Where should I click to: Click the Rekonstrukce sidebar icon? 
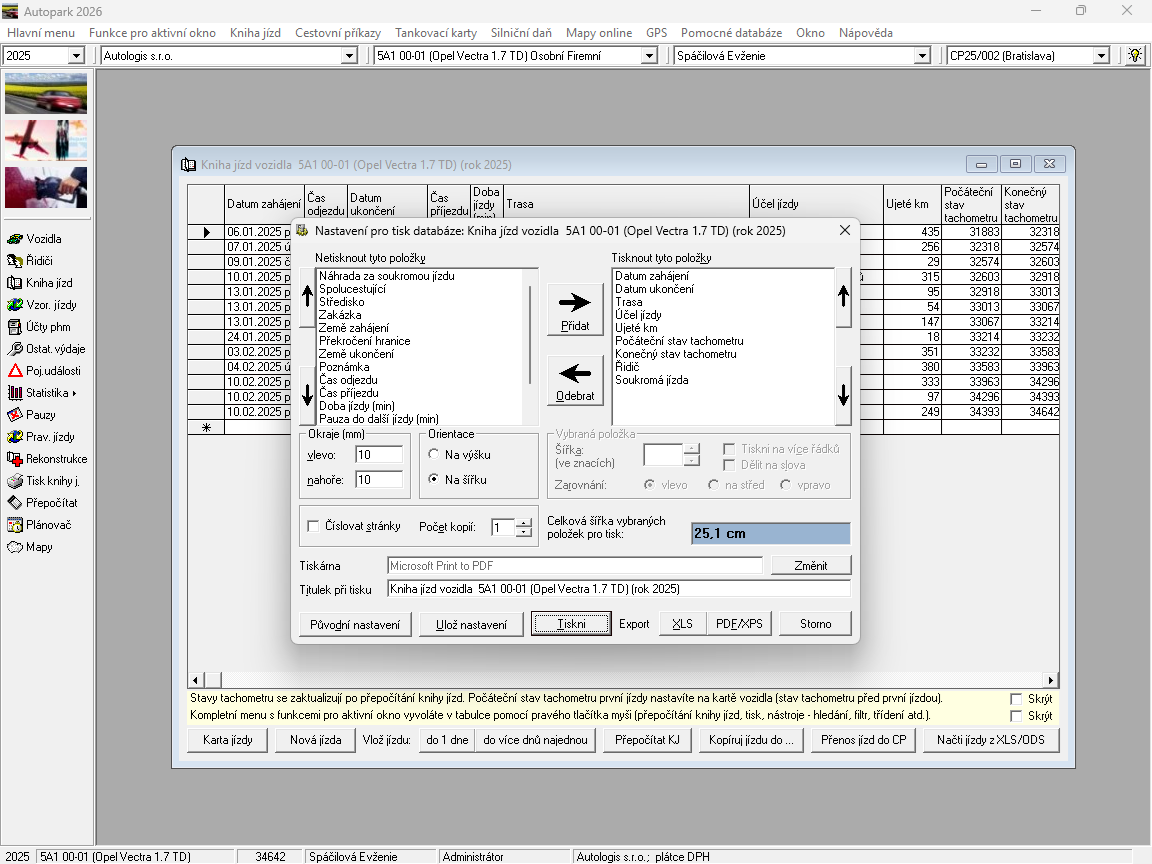[15, 459]
